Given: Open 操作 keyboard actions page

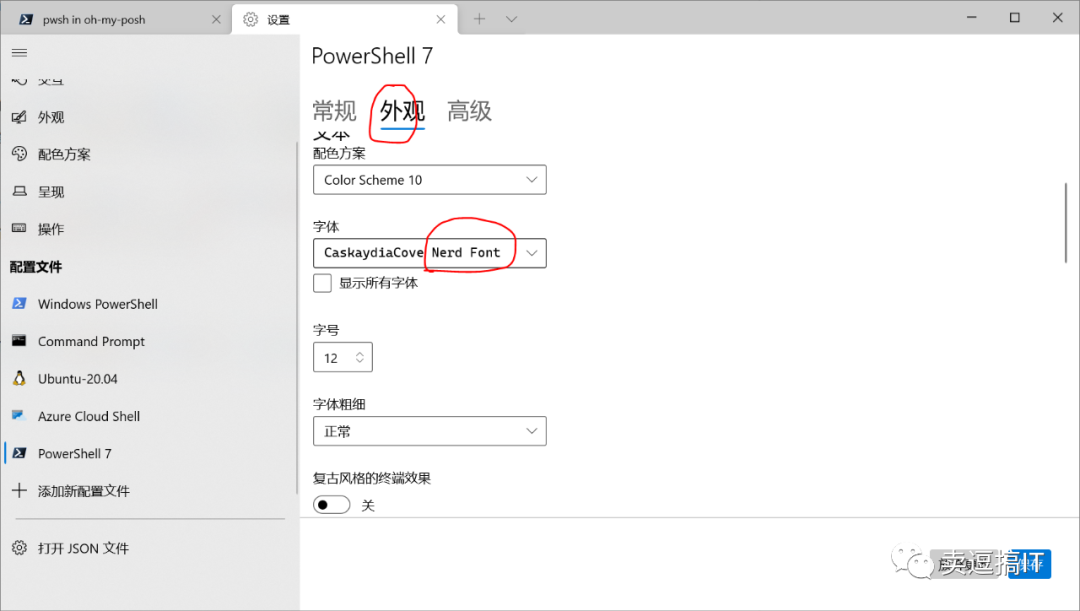Looking at the screenshot, I should 148,229.
